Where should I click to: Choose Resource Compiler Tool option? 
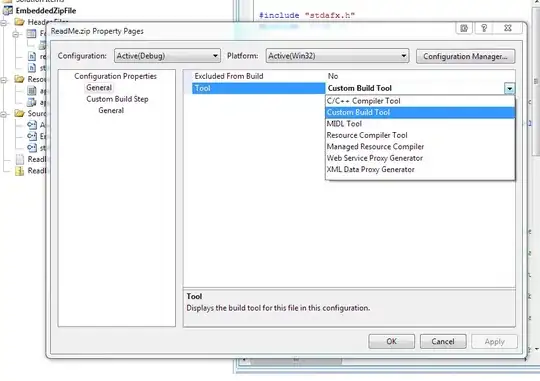pos(420,135)
